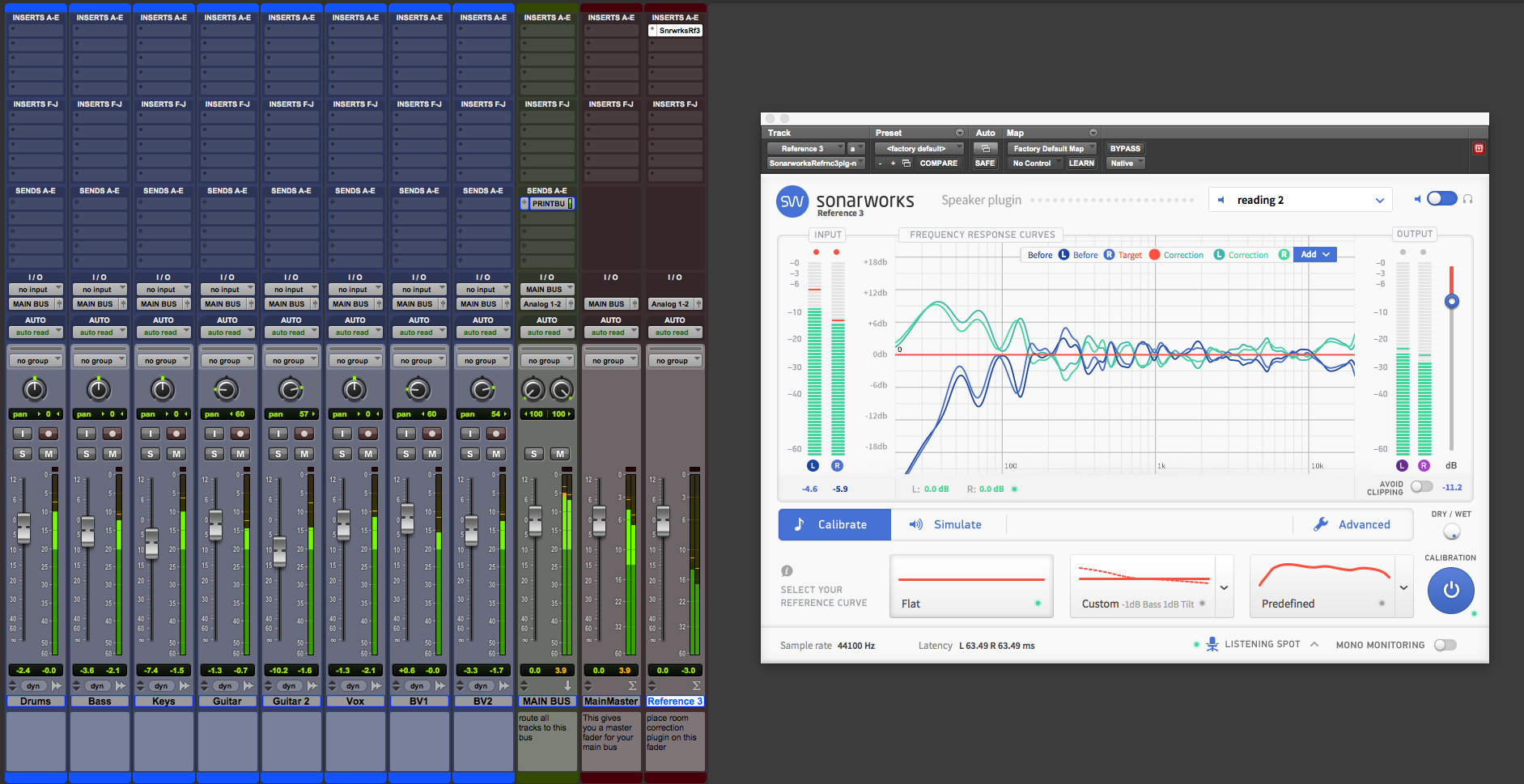
Task: Click the input L channel indicator
Action: pyautogui.click(x=813, y=466)
